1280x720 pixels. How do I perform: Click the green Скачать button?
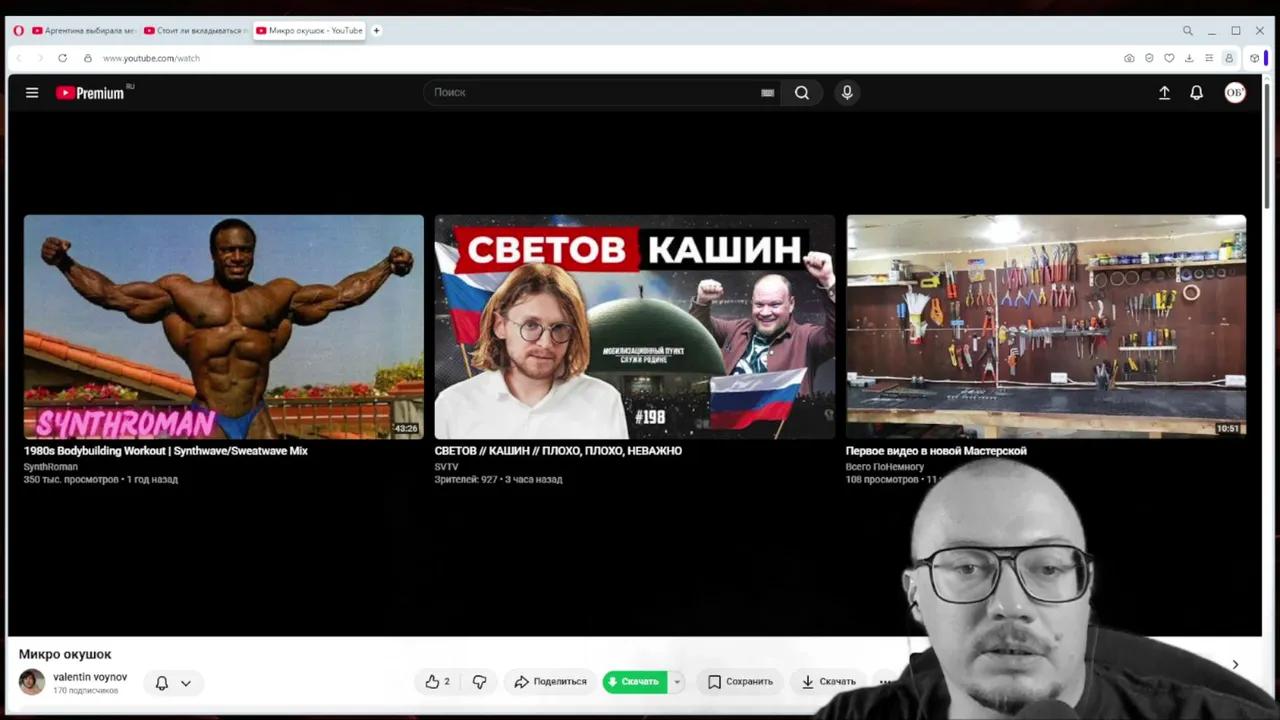[635, 682]
